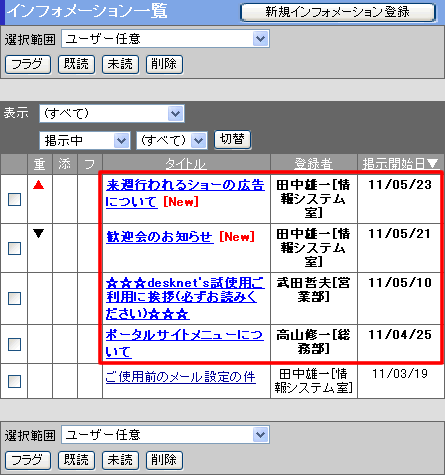This screenshot has width=445, height=475.
Task: Sort by 登録者 column header
Action: 313,164
